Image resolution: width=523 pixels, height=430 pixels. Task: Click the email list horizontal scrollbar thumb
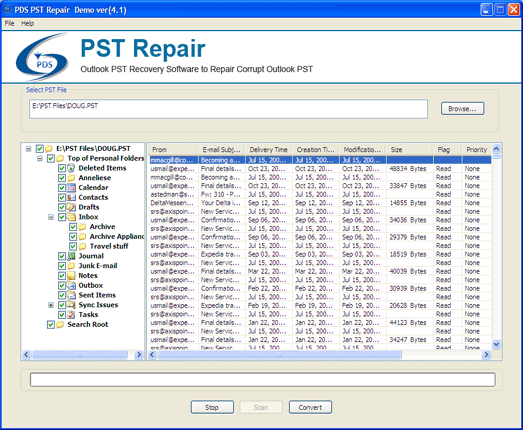[279, 355]
